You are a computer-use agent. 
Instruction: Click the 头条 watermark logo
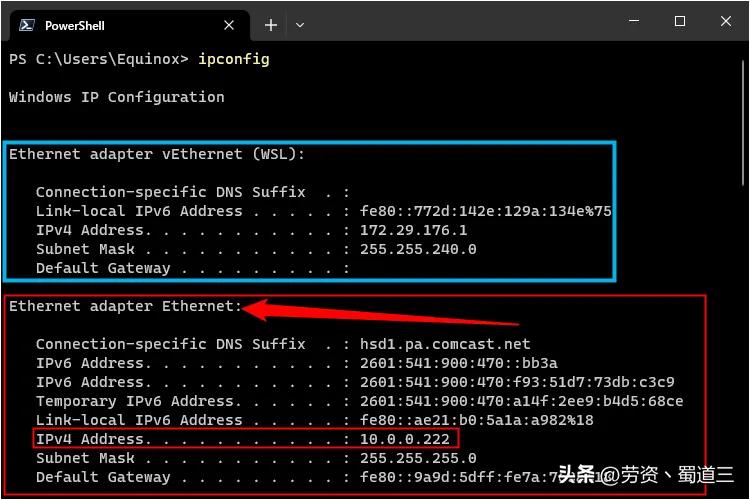click(577, 475)
